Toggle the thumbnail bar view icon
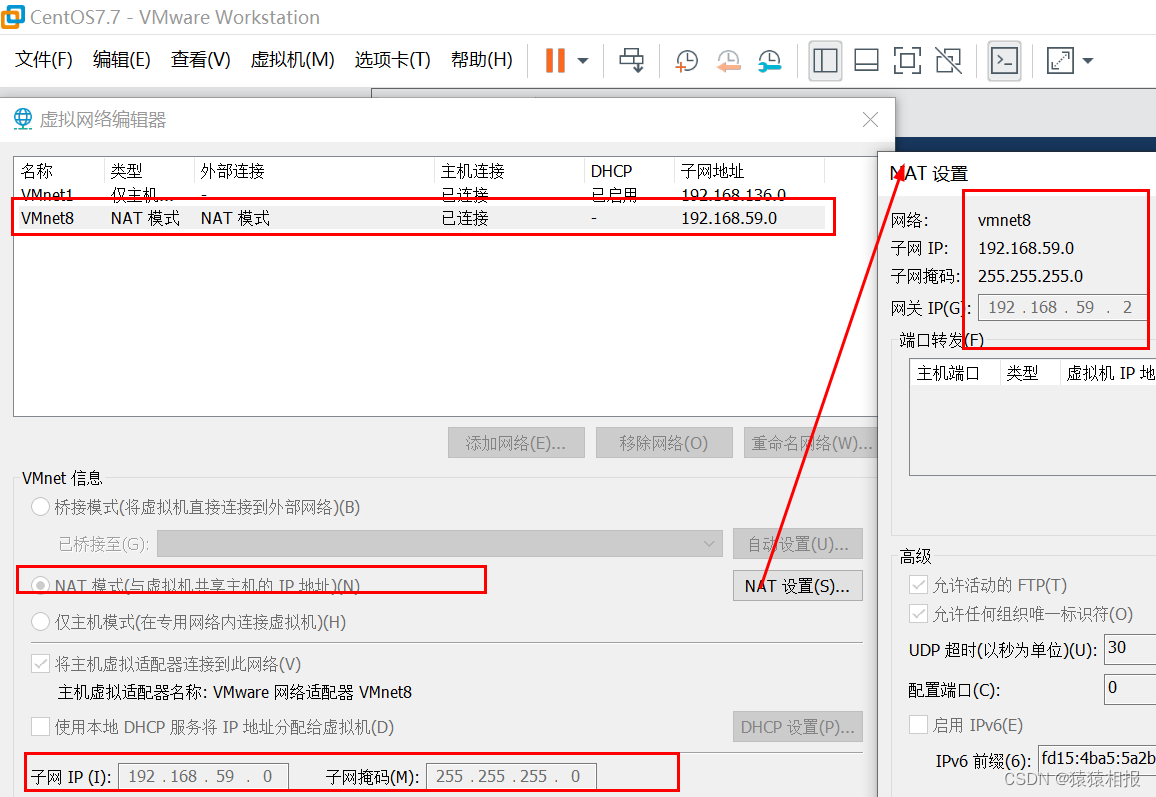The image size is (1156, 797). click(x=866, y=60)
